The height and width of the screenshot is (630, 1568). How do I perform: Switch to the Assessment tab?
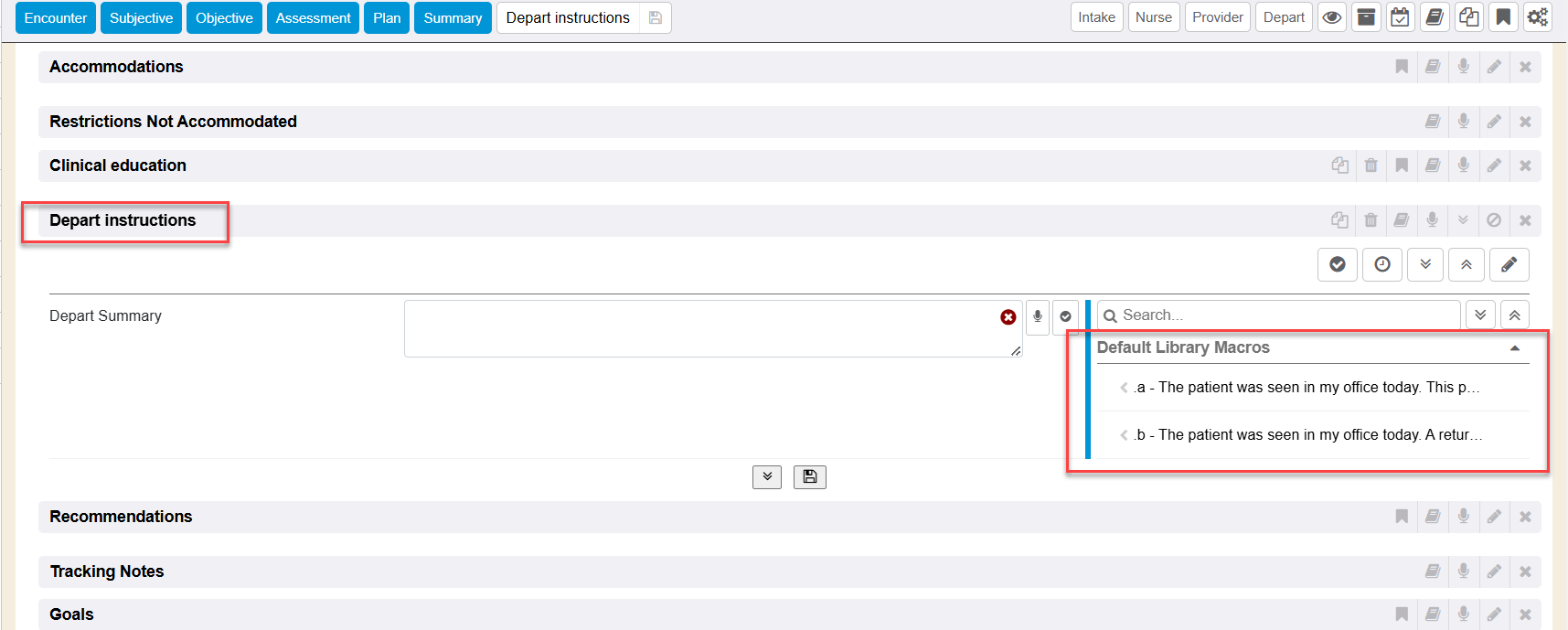(x=313, y=17)
